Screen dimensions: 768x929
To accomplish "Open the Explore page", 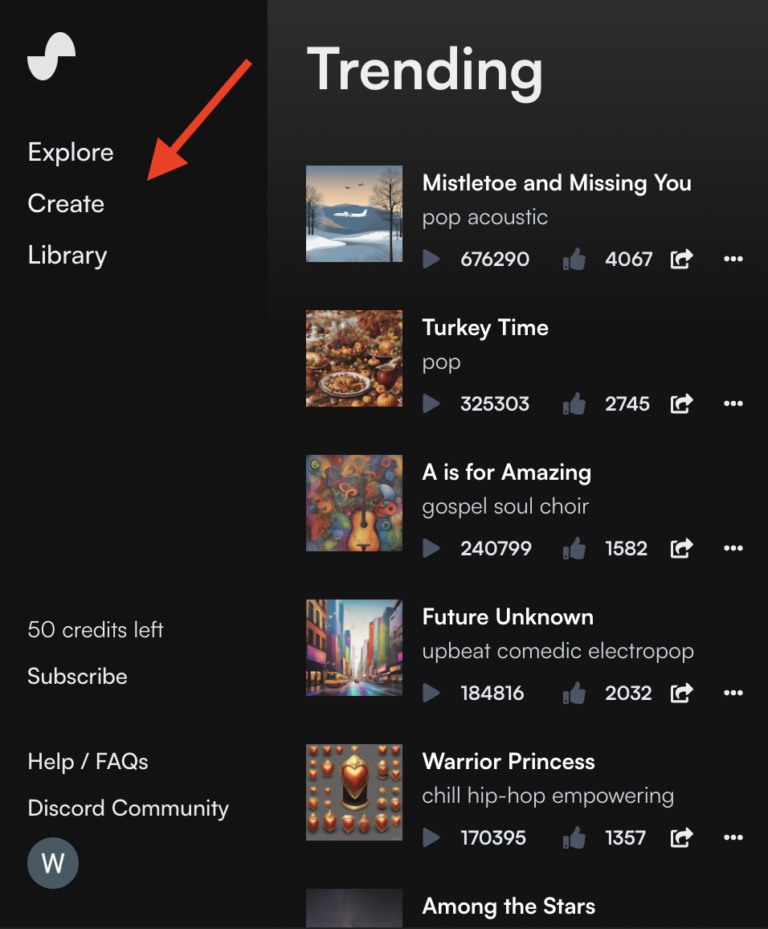I will click(x=71, y=152).
